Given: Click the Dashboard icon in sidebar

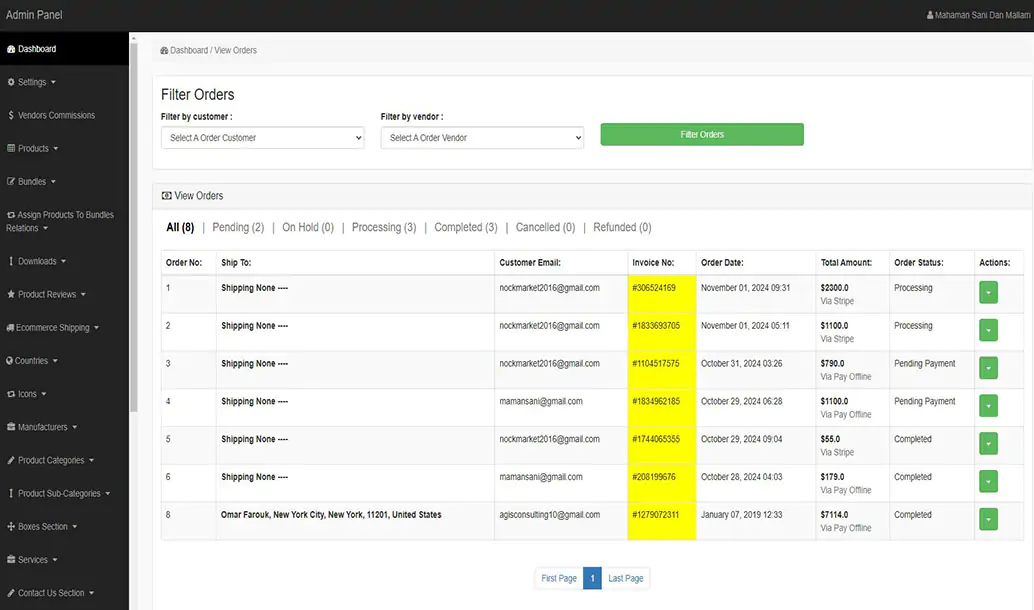Looking at the screenshot, I should pos(11,49).
